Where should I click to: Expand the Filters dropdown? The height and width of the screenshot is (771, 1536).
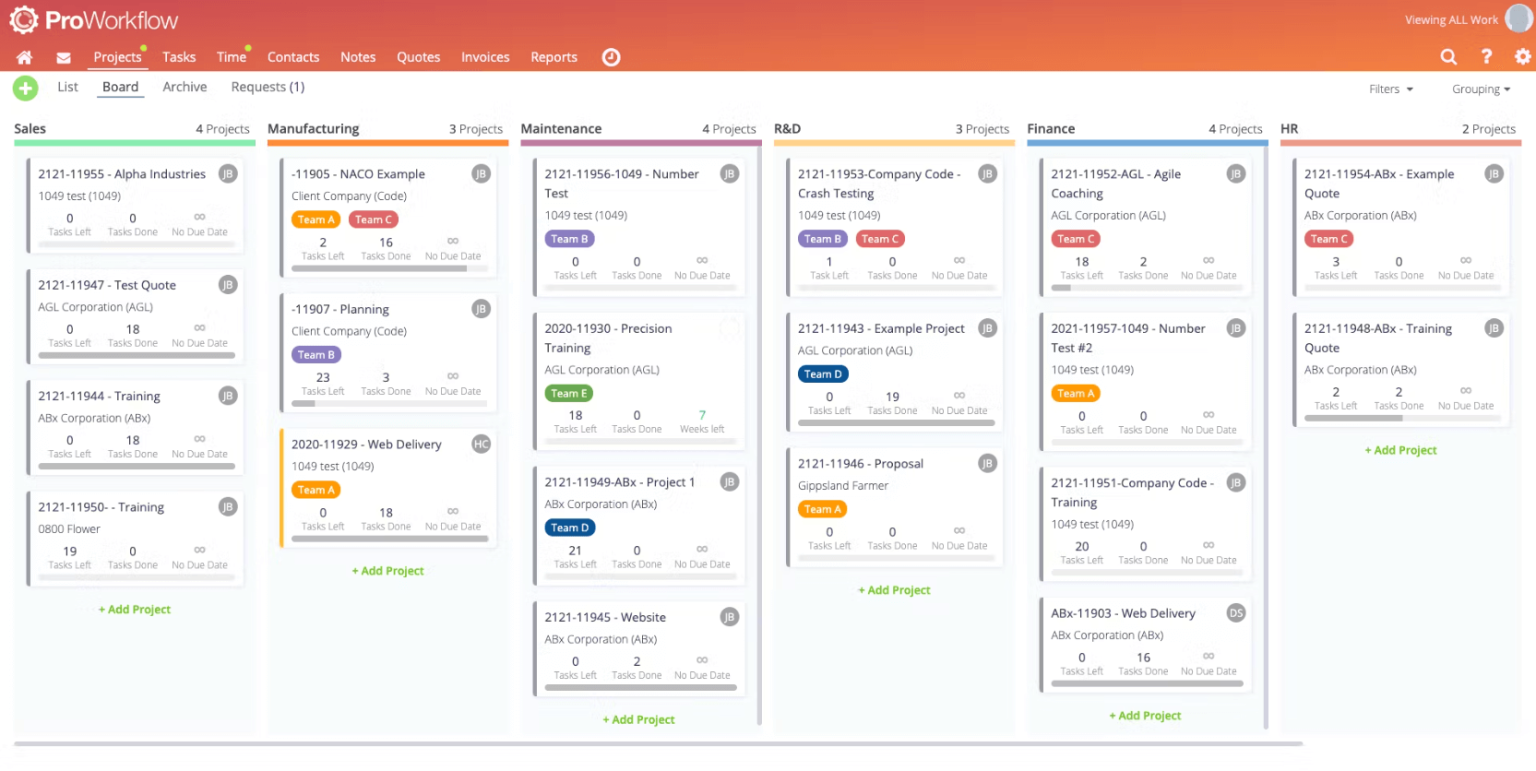point(1391,88)
